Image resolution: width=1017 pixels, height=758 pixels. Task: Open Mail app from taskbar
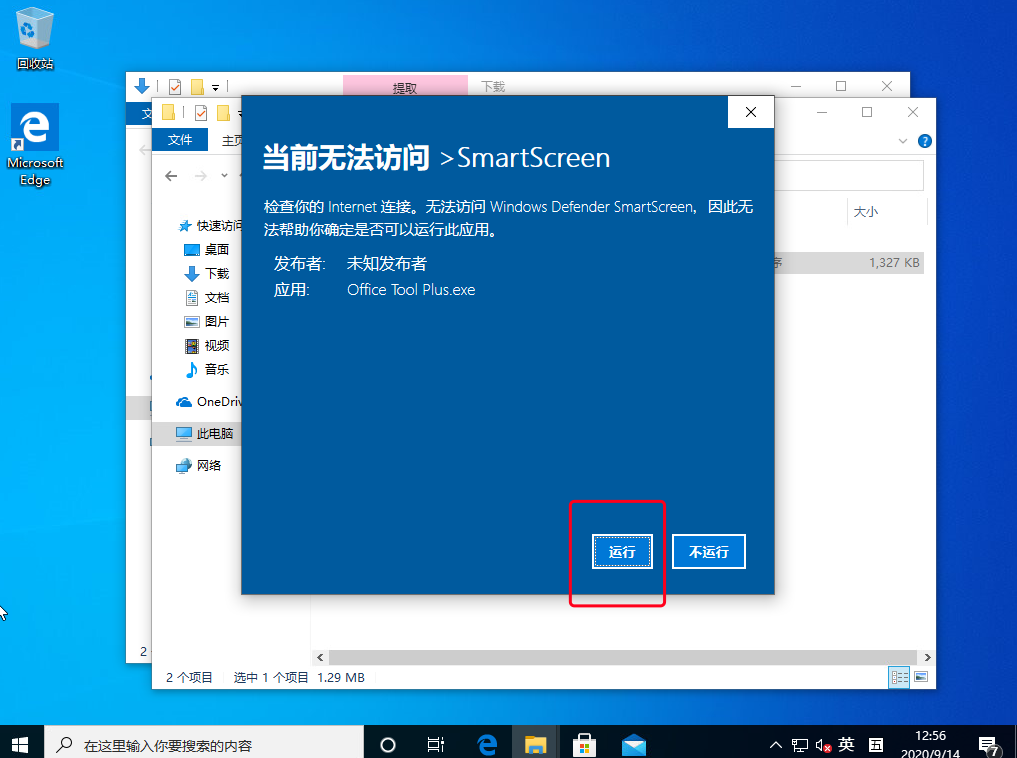point(634,744)
